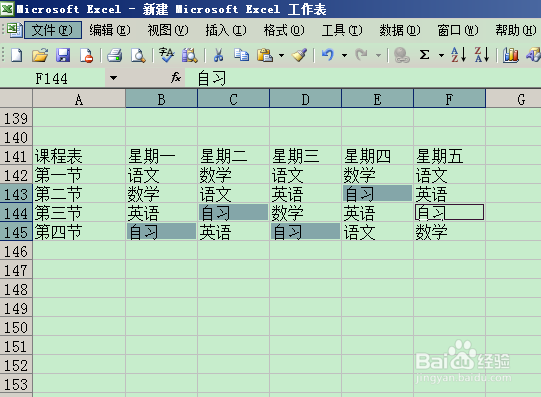541x397 pixels.
Task: Open the Name Box dropdown arrow
Action: [113, 78]
